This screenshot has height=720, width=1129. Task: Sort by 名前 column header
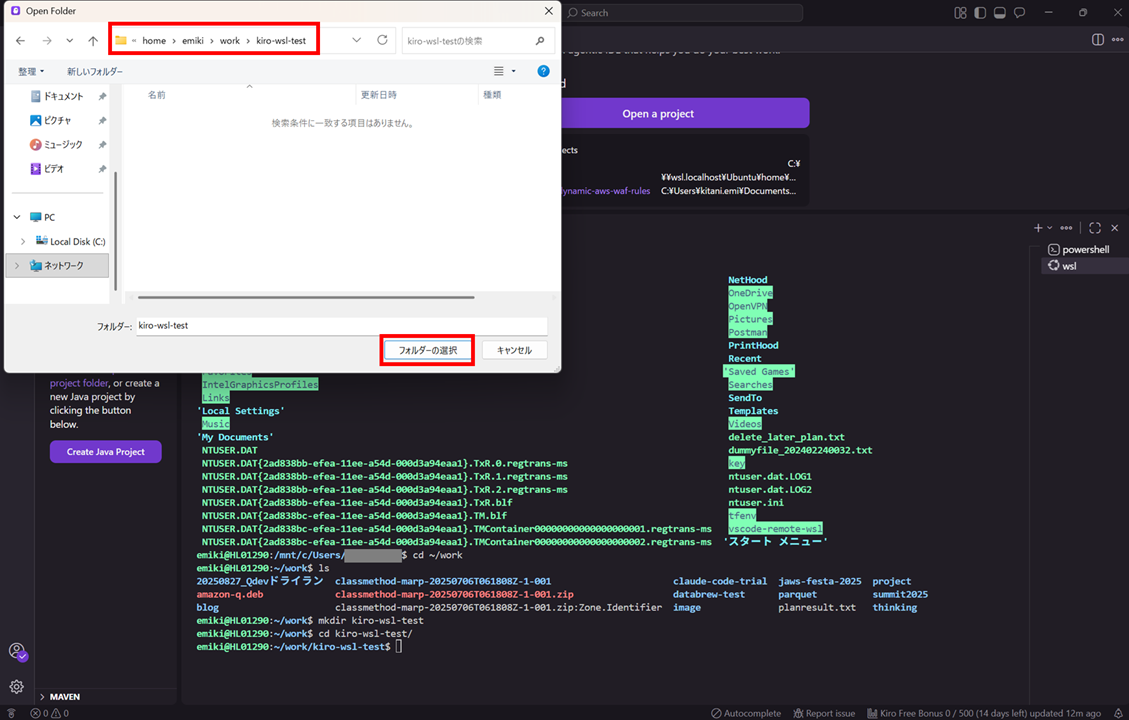point(156,95)
